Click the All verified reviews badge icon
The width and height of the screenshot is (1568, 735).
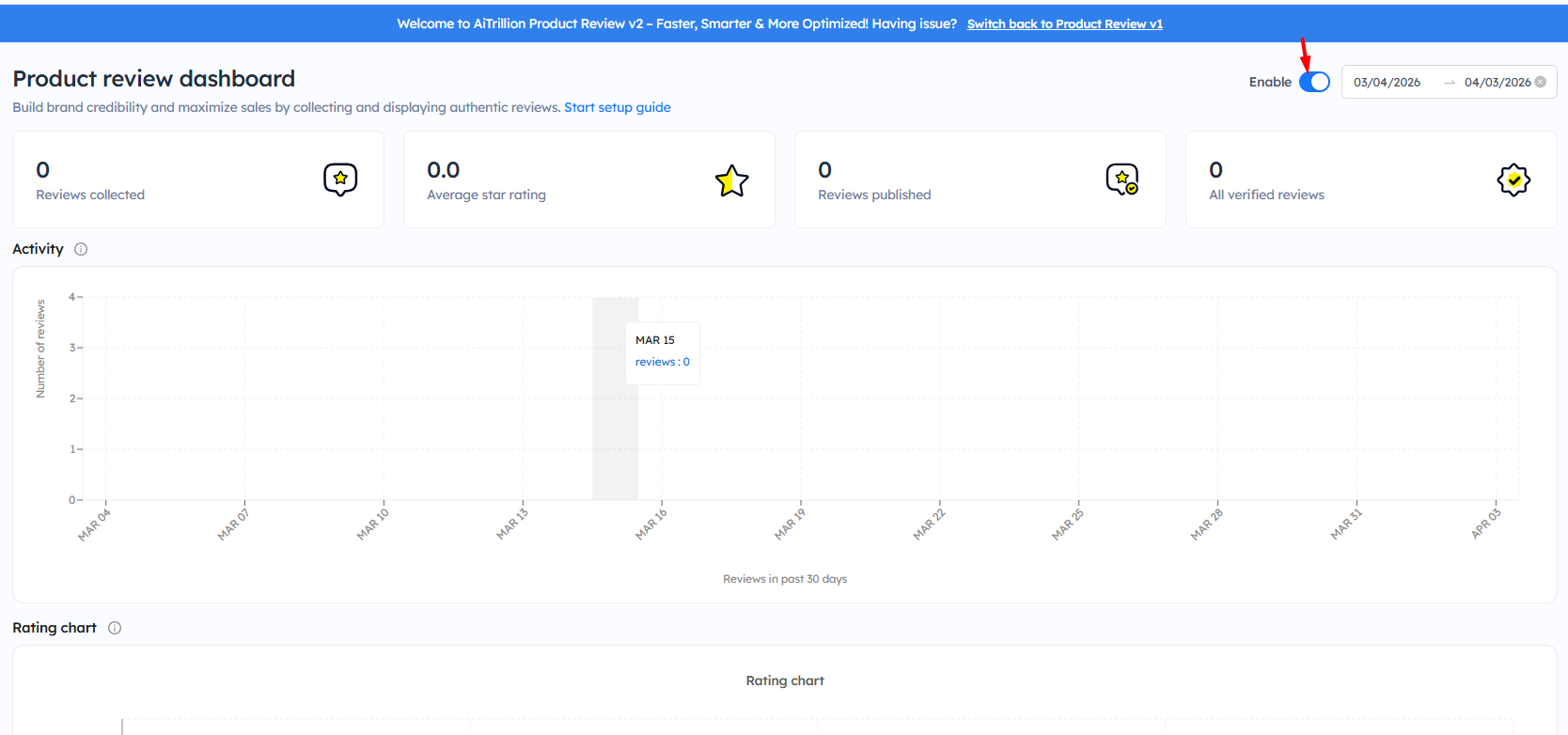1513,180
